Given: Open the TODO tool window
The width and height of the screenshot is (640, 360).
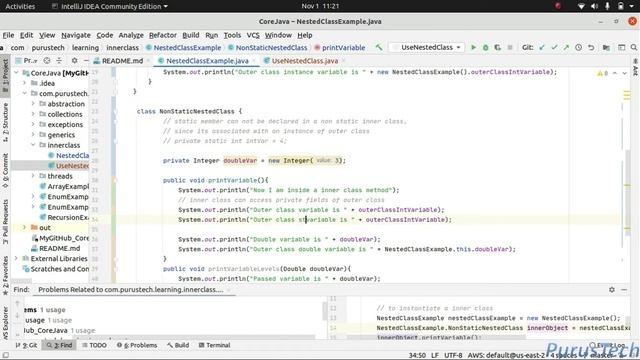Looking at the screenshot, I should [94, 345].
